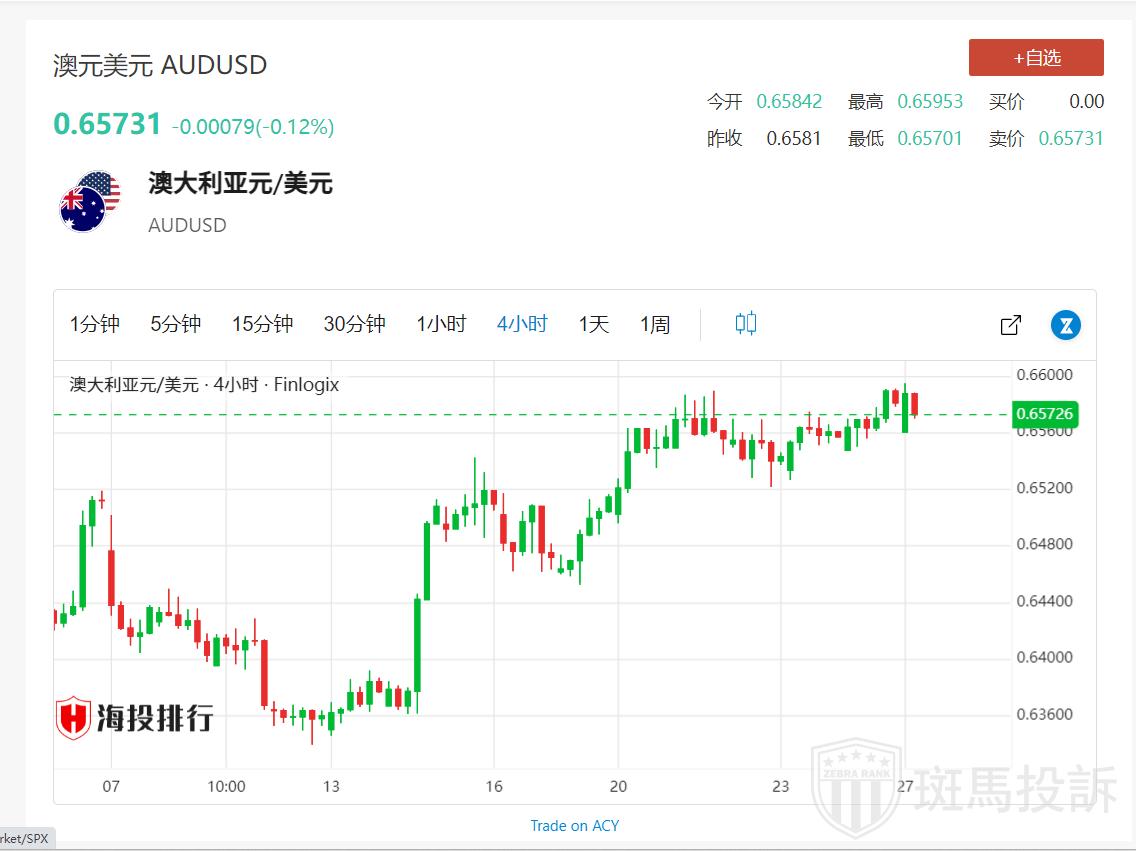
Task: Click the 海投排行 shield logo
Action: pyautogui.click(x=74, y=718)
